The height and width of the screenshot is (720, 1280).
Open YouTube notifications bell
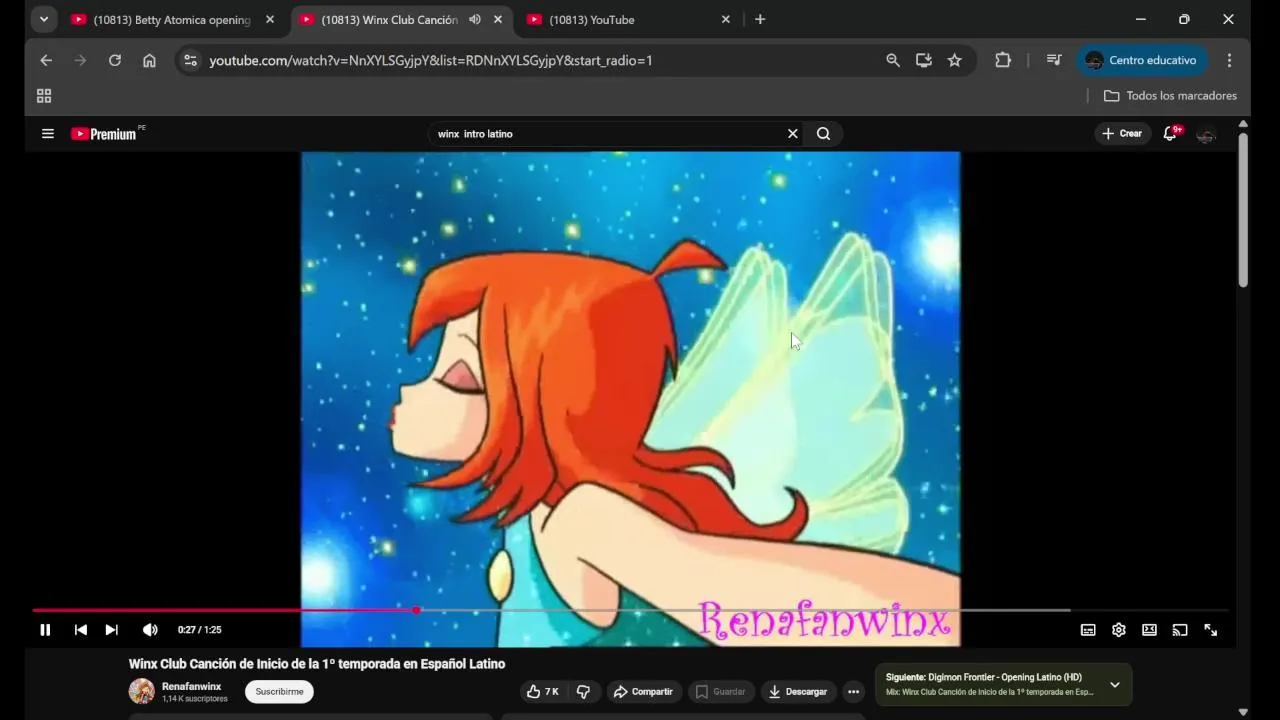tap(1170, 134)
